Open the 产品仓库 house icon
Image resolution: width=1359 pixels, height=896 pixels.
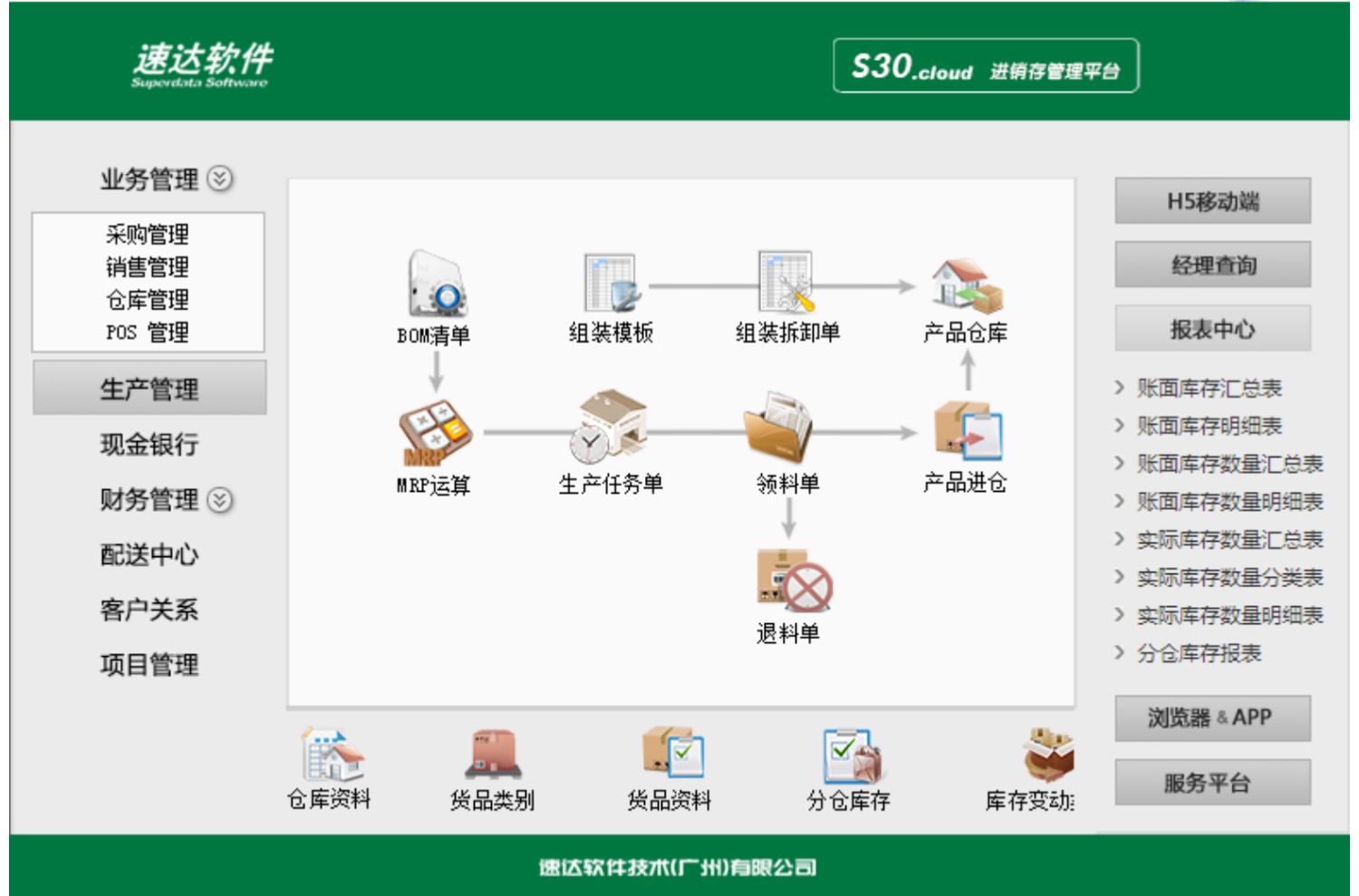[x=967, y=285]
